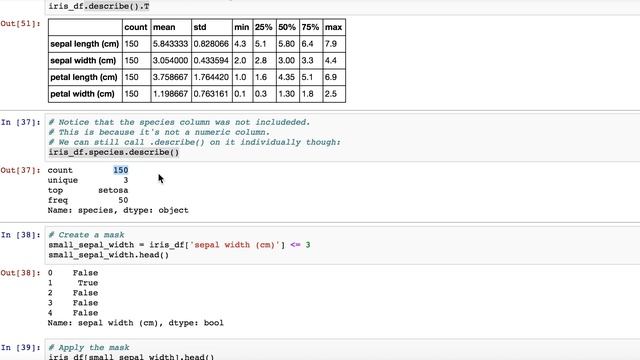640x360 pixels.
Task: Click std value 1.764420
Action: 211,77
